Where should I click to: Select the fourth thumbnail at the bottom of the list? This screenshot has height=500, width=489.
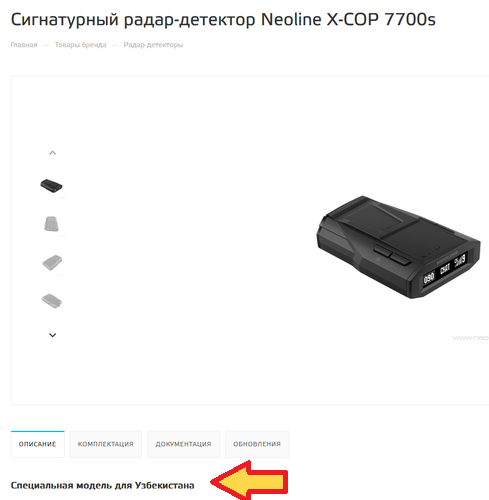coord(52,301)
